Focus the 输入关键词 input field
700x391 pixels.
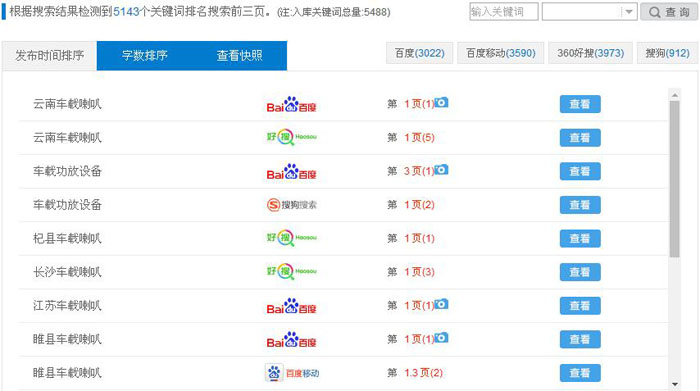tap(504, 12)
